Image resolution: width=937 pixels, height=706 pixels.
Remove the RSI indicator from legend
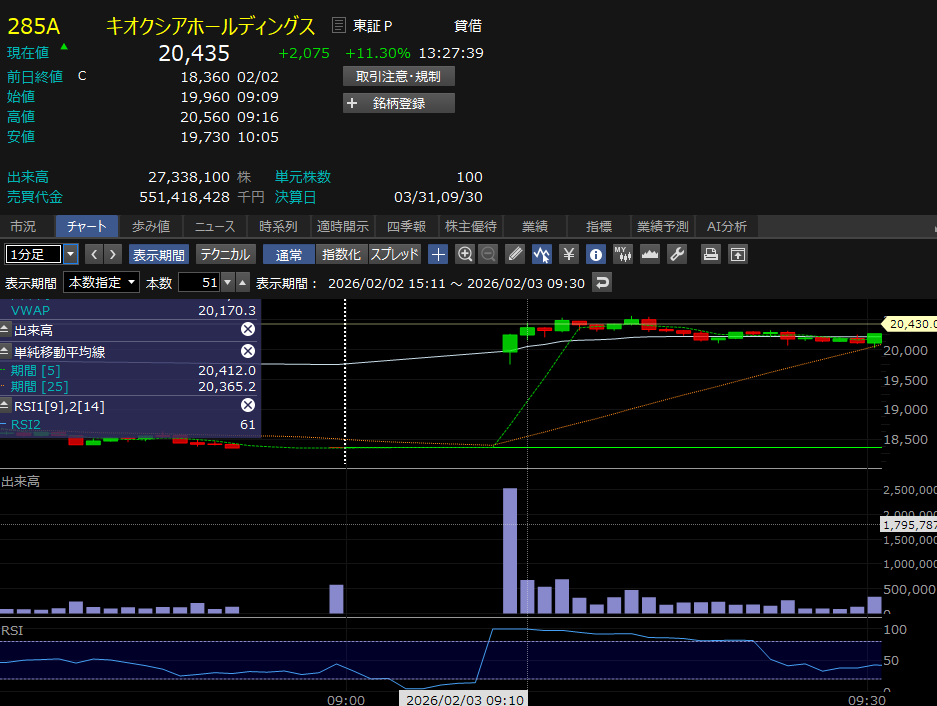pyautogui.click(x=247, y=405)
